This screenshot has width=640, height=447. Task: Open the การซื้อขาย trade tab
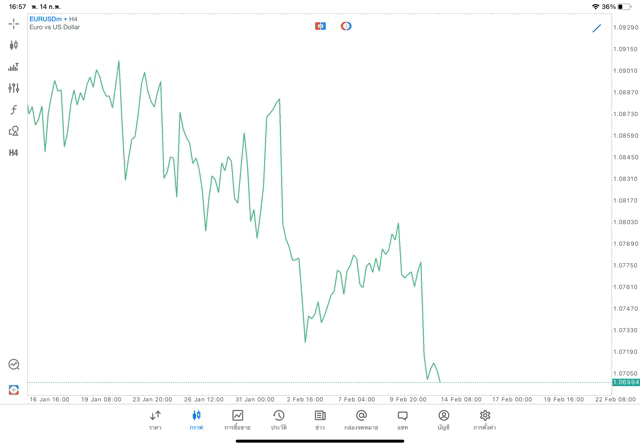pos(238,420)
